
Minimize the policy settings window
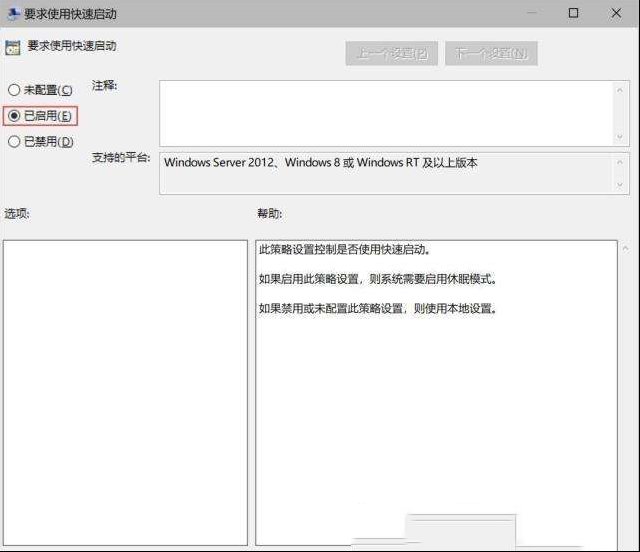tap(531, 13)
